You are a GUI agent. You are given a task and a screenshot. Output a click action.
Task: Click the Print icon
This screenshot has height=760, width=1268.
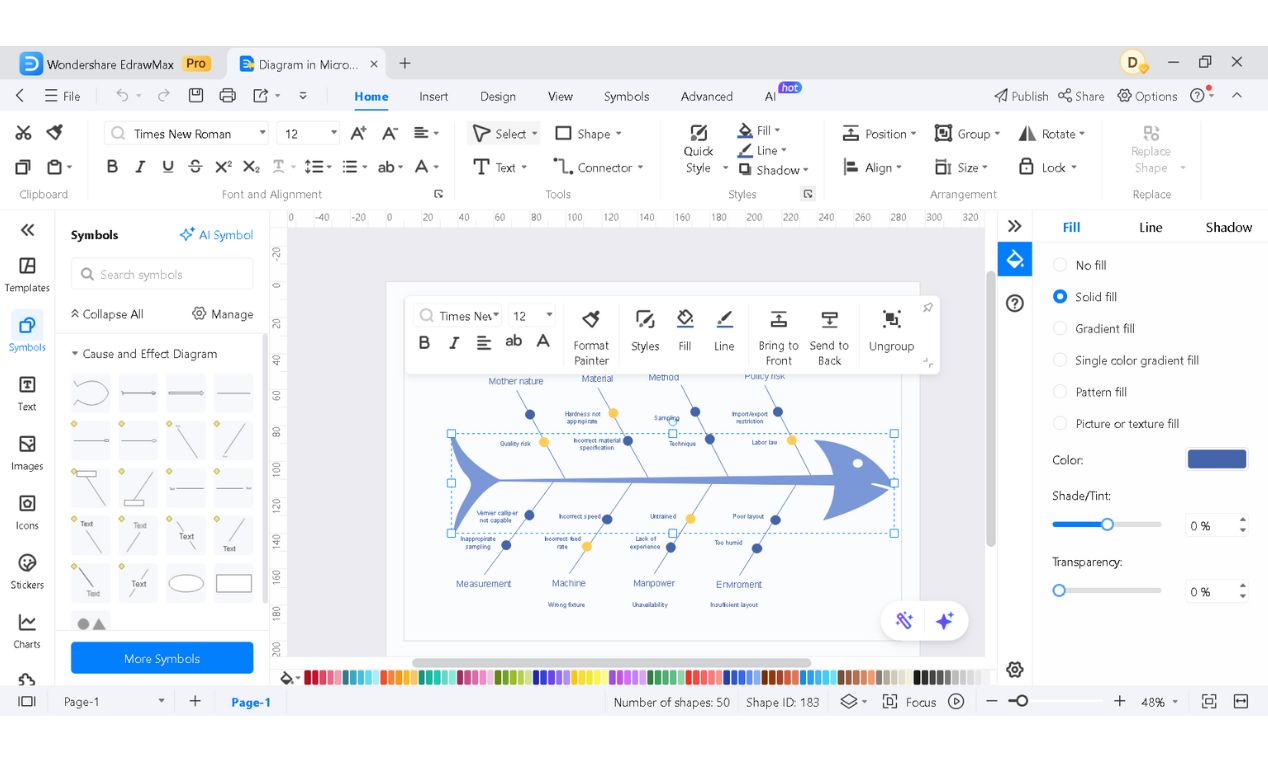228,96
